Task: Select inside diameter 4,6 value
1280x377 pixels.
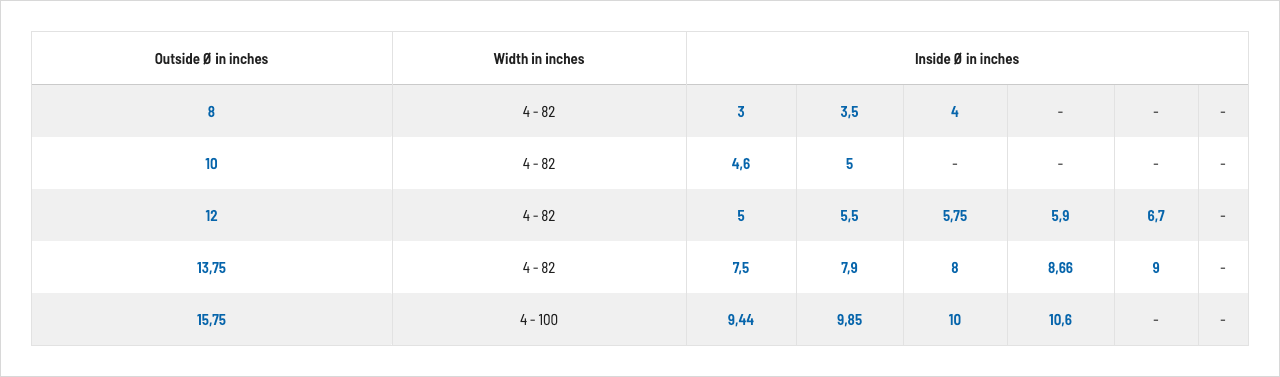Action: pos(741,164)
